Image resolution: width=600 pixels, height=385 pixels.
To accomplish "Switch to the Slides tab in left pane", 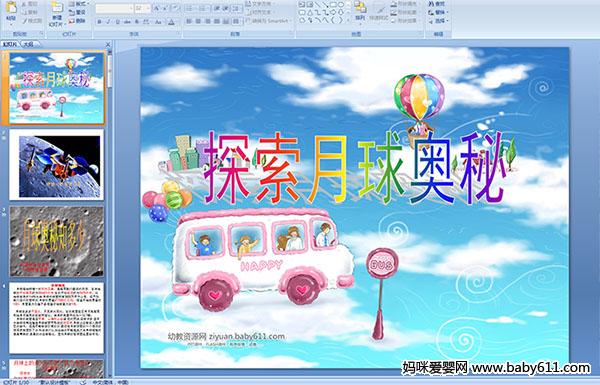I will 10,44.
